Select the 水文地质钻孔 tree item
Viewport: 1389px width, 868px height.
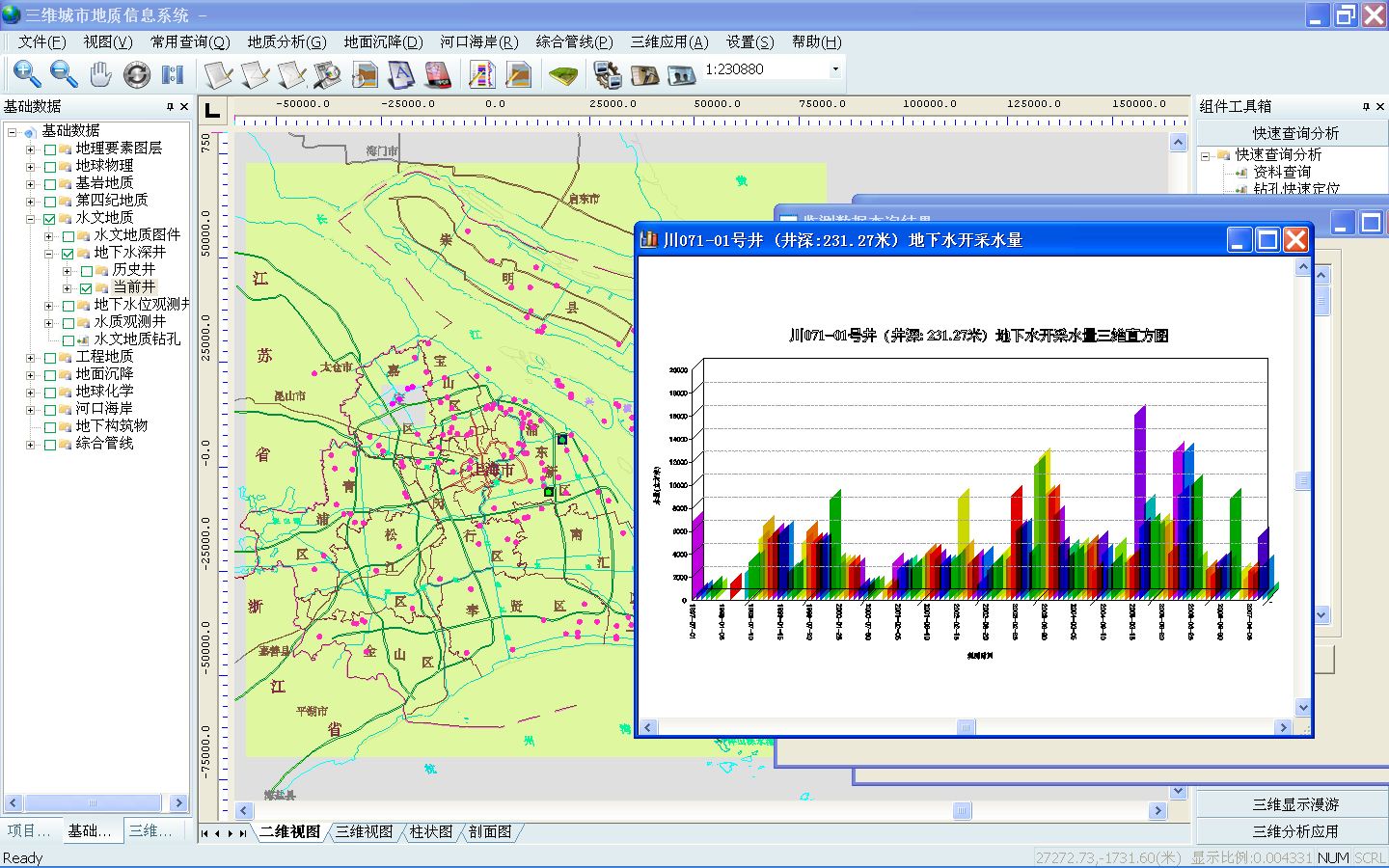coord(137,339)
